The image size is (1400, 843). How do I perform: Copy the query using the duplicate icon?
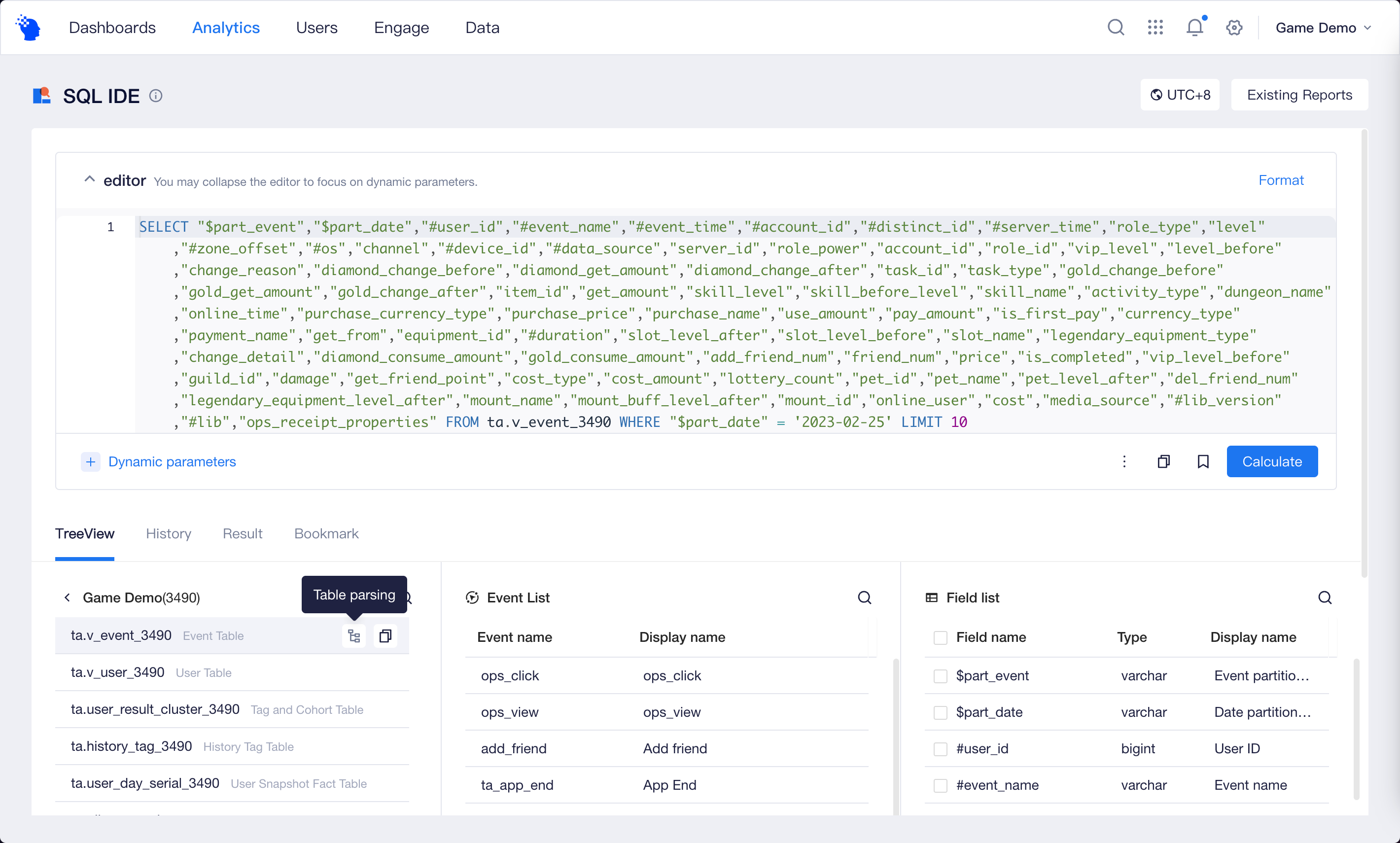click(x=1164, y=461)
